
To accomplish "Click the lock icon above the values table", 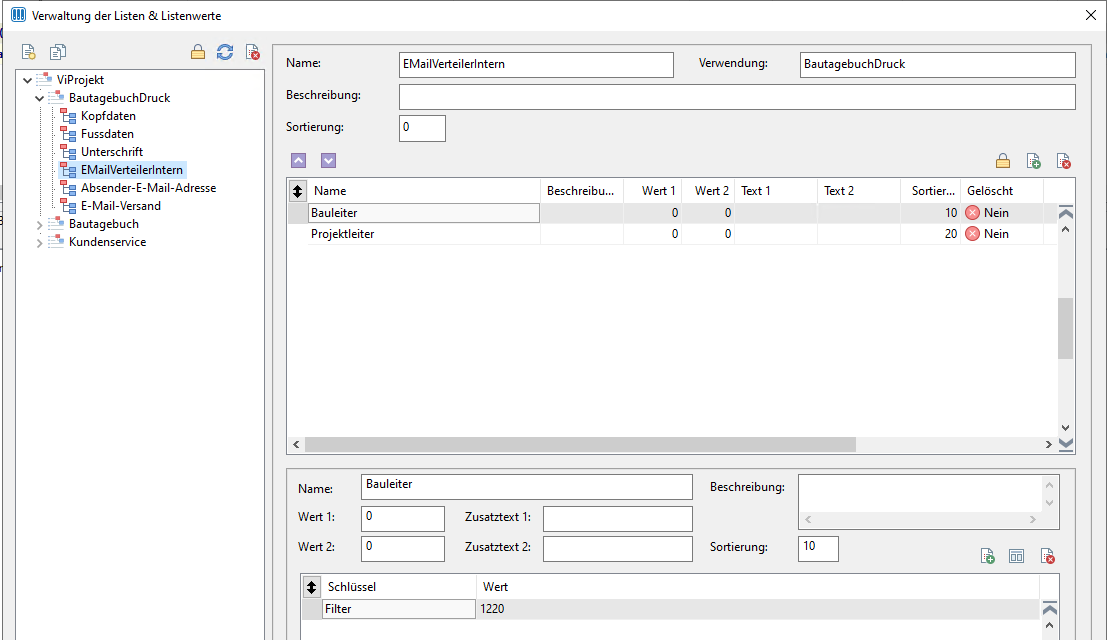I will click(x=1003, y=161).
